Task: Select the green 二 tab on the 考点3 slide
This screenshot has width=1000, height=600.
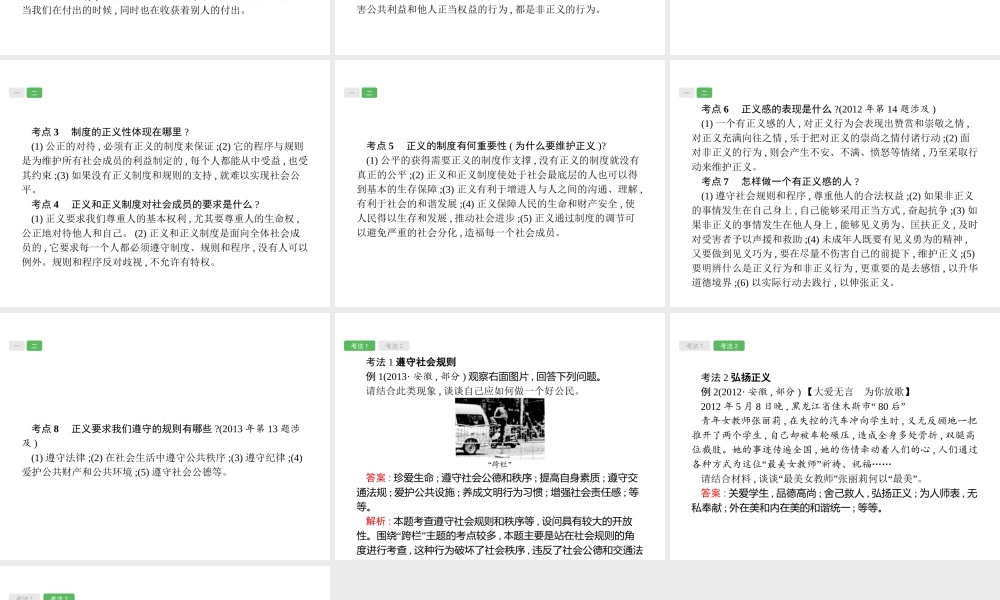Action: [x=34, y=93]
